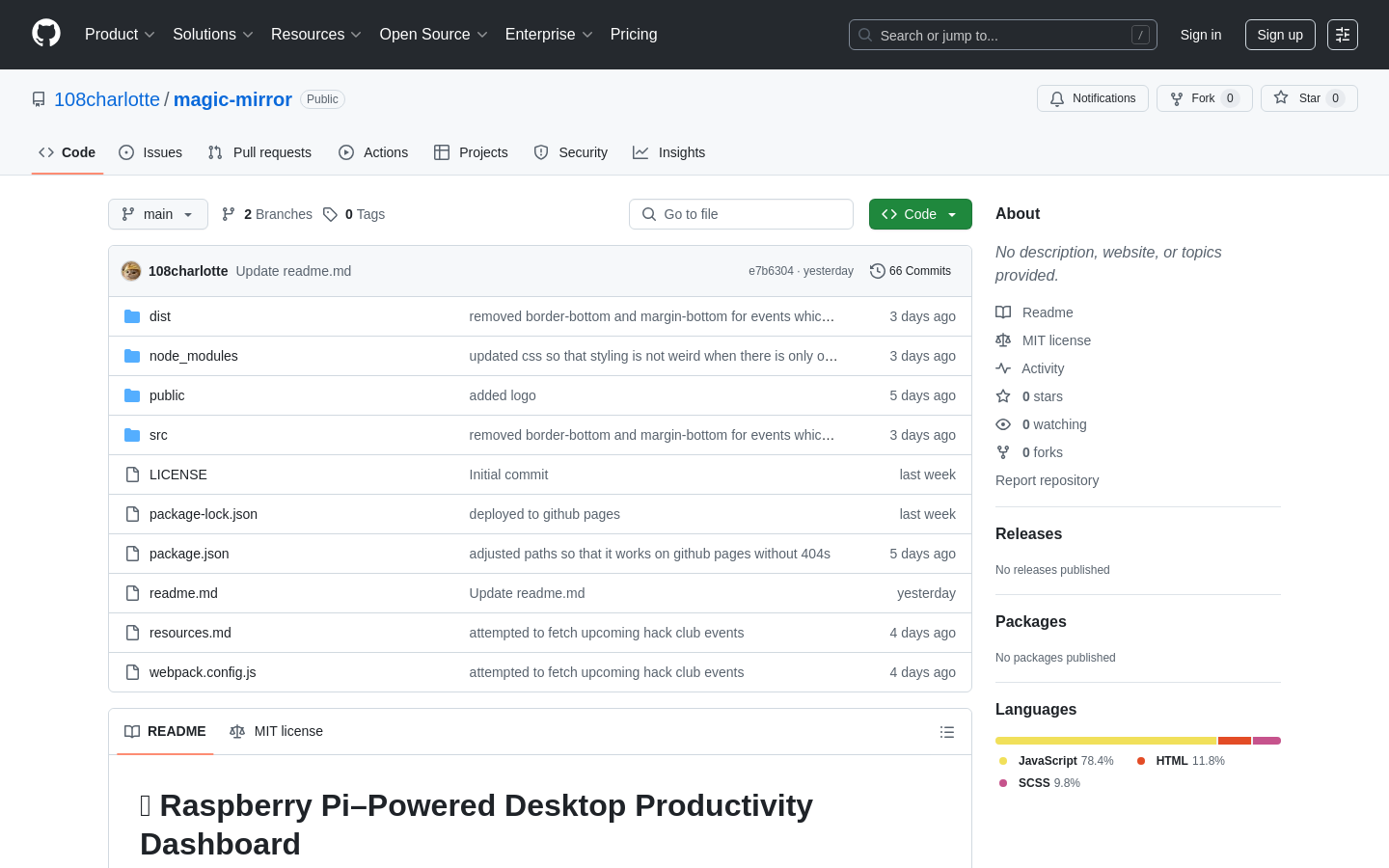Switch to the Projects tab
The height and width of the screenshot is (868, 1389).
click(x=471, y=152)
